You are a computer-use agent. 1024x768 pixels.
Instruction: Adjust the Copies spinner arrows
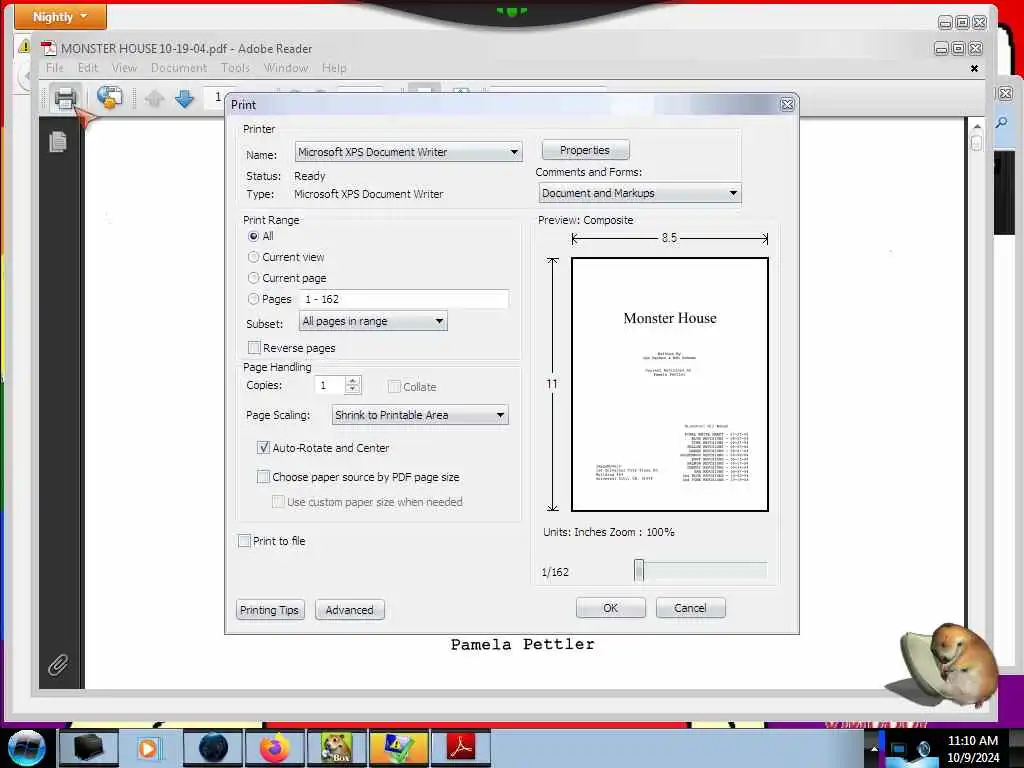tap(353, 385)
